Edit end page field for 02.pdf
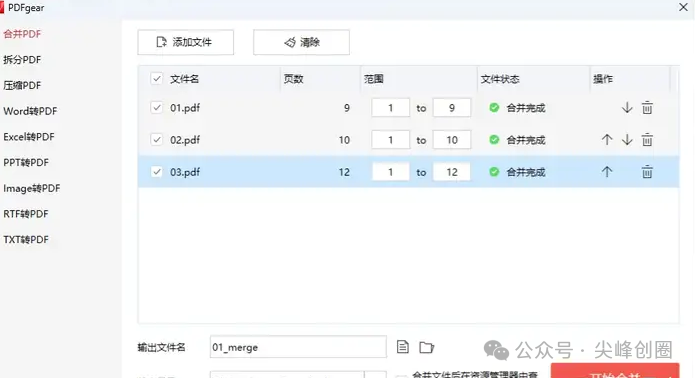The height and width of the screenshot is (378, 695). pyautogui.click(x=452, y=140)
